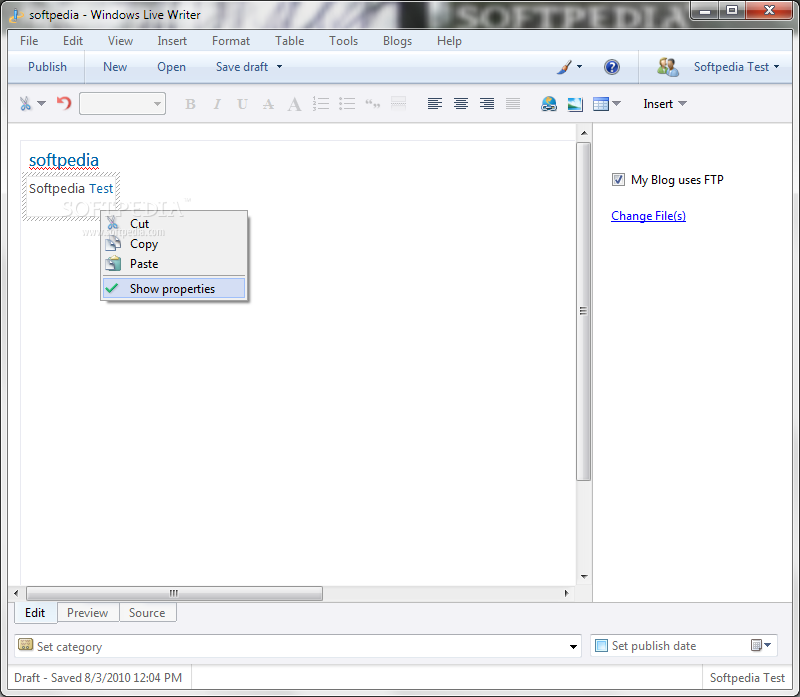
Task: Click the Undo arrow icon
Action: 64,103
